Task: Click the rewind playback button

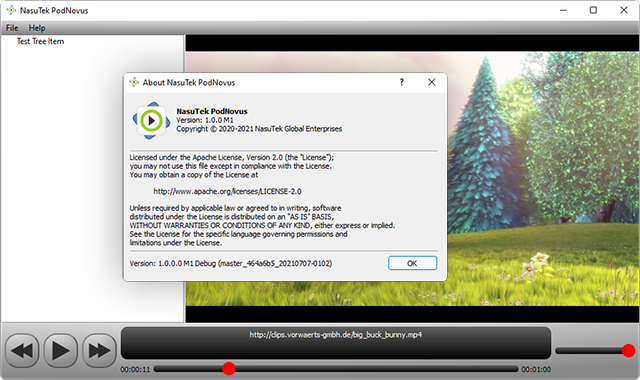Action: (22, 350)
